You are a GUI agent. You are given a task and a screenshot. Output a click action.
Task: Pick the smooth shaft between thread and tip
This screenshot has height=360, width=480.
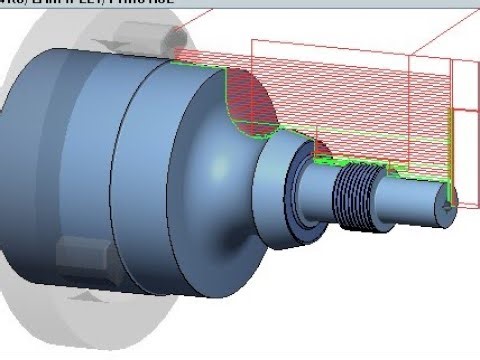pos(408,202)
